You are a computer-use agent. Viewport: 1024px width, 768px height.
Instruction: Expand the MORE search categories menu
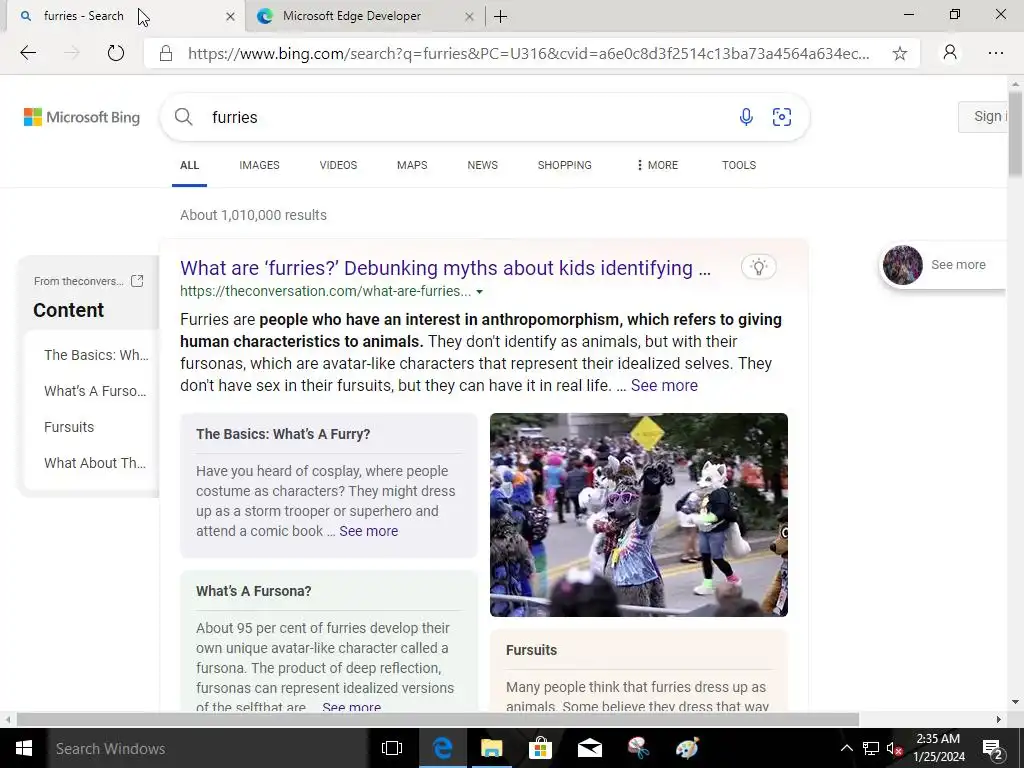point(657,165)
